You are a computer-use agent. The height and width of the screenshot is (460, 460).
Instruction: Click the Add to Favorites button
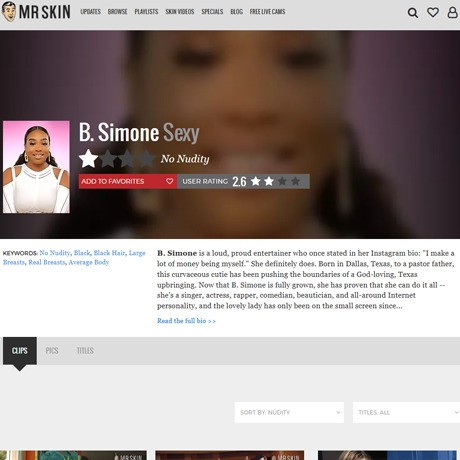click(128, 181)
